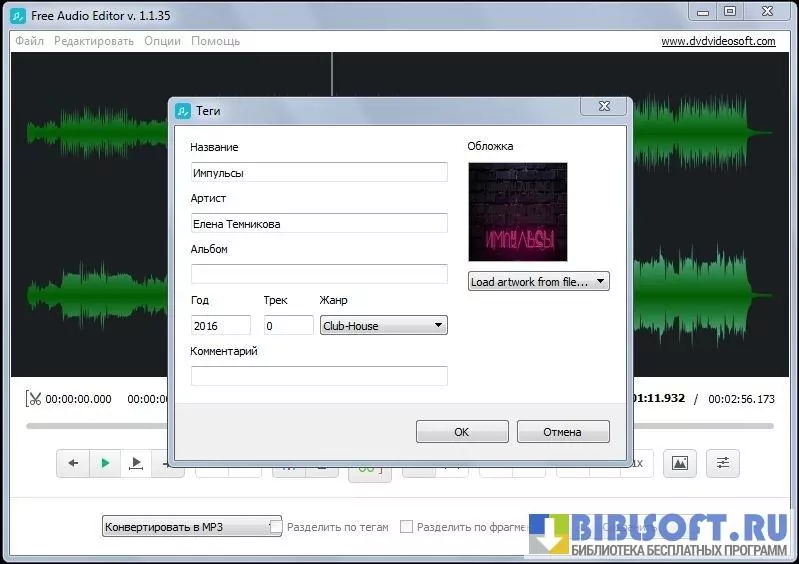Viewport: 799px width, 564px height.
Task: Click the play-selection button with underlined arrow
Action: pyautogui.click(x=136, y=463)
